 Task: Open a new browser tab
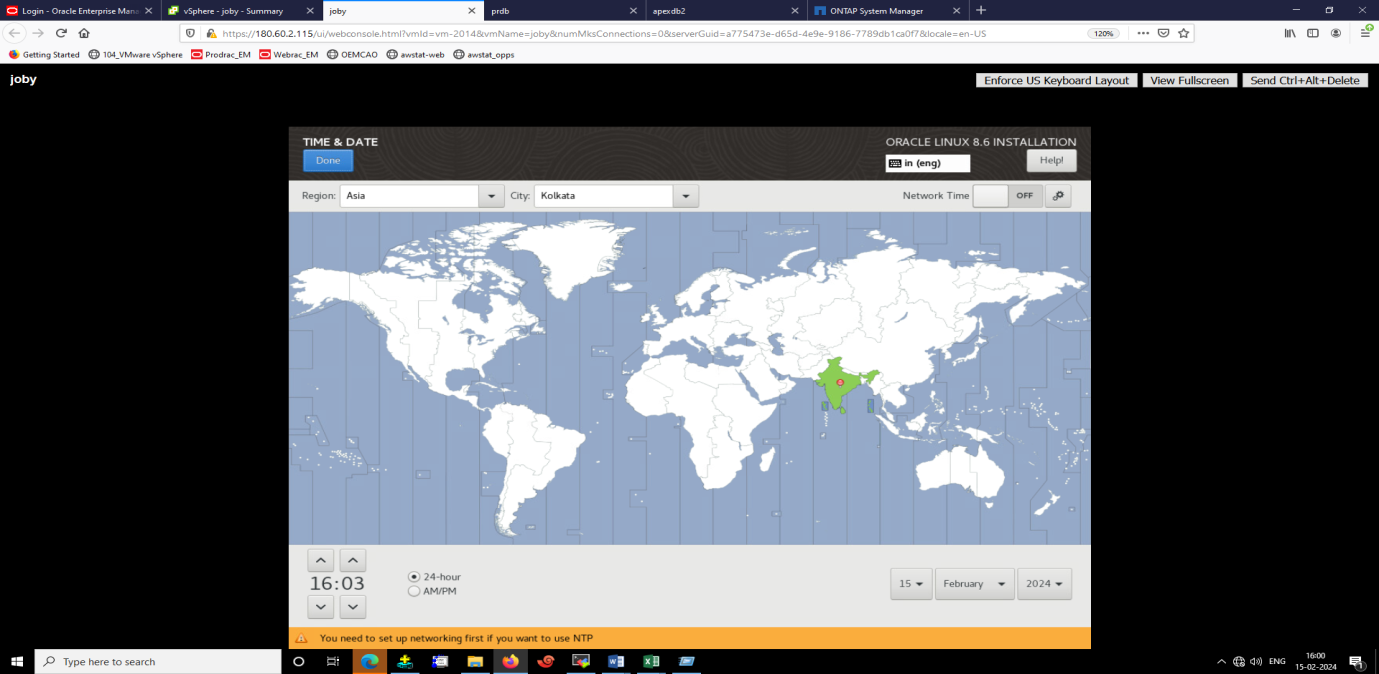tap(981, 10)
